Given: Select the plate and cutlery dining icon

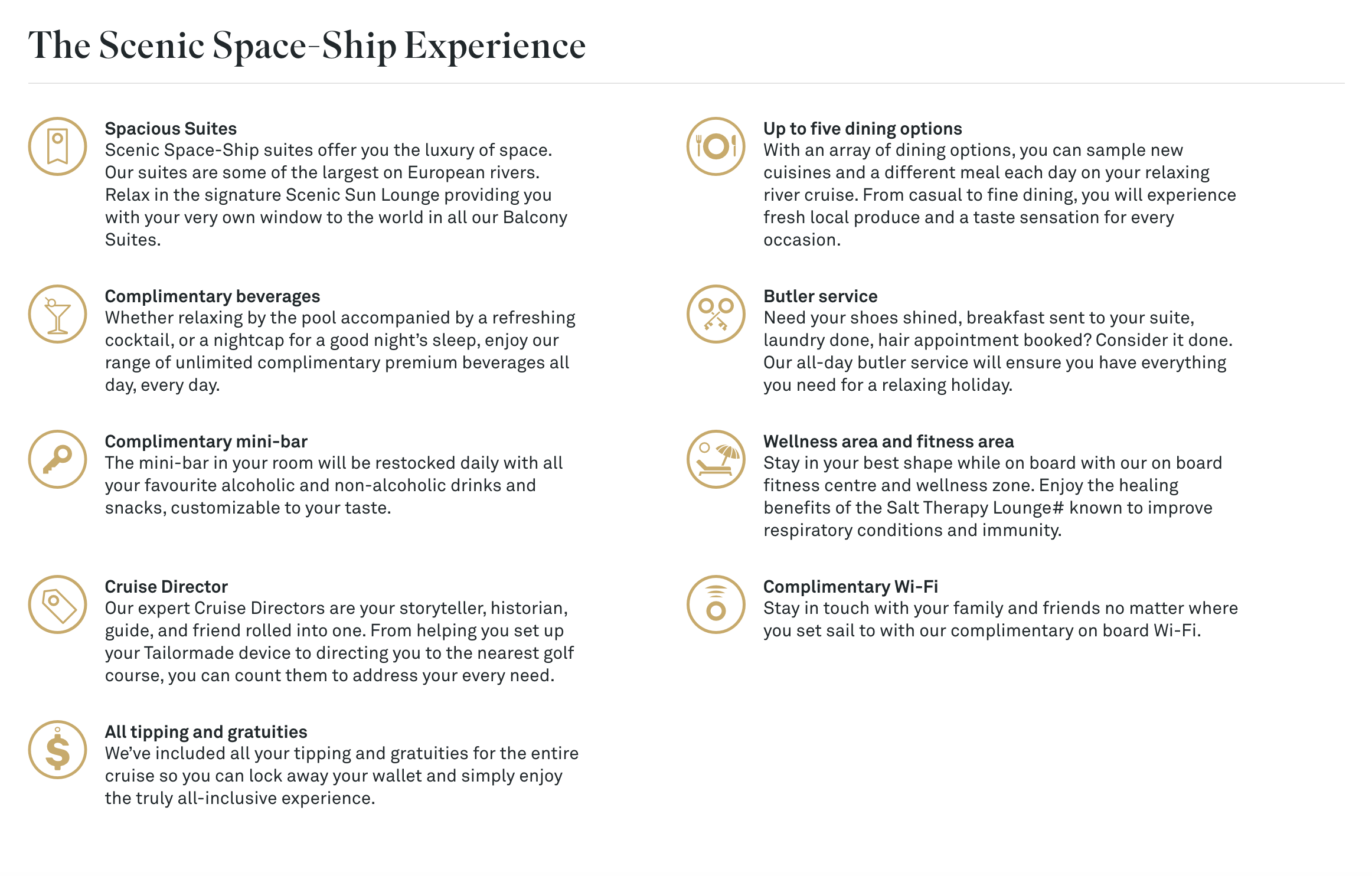Looking at the screenshot, I should (x=716, y=146).
